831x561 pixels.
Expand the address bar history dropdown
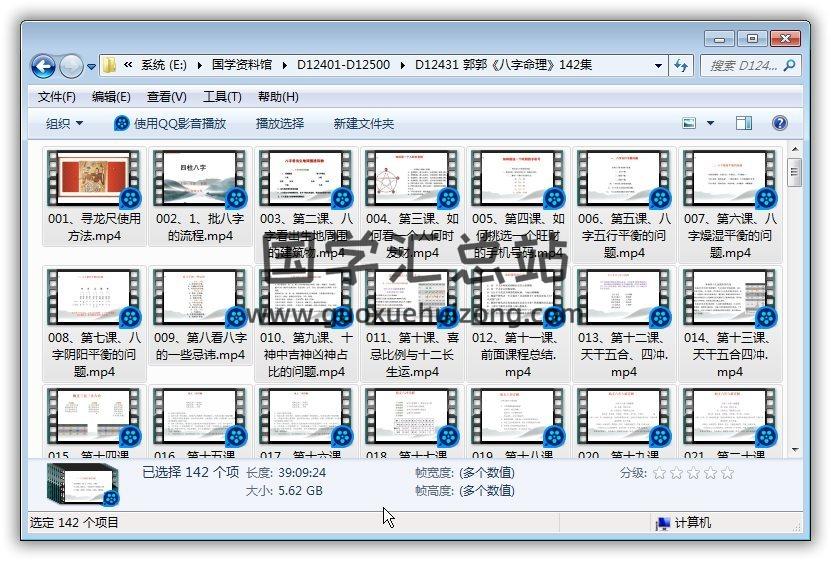click(658, 65)
